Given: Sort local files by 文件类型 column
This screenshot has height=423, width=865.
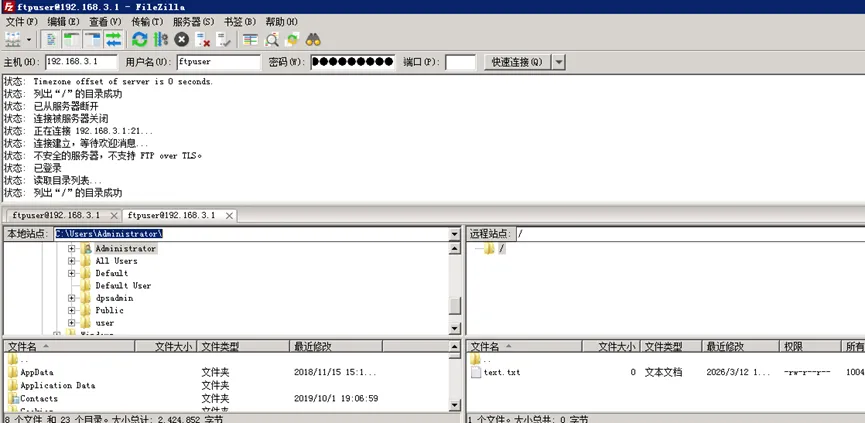Looking at the screenshot, I should [x=243, y=346].
